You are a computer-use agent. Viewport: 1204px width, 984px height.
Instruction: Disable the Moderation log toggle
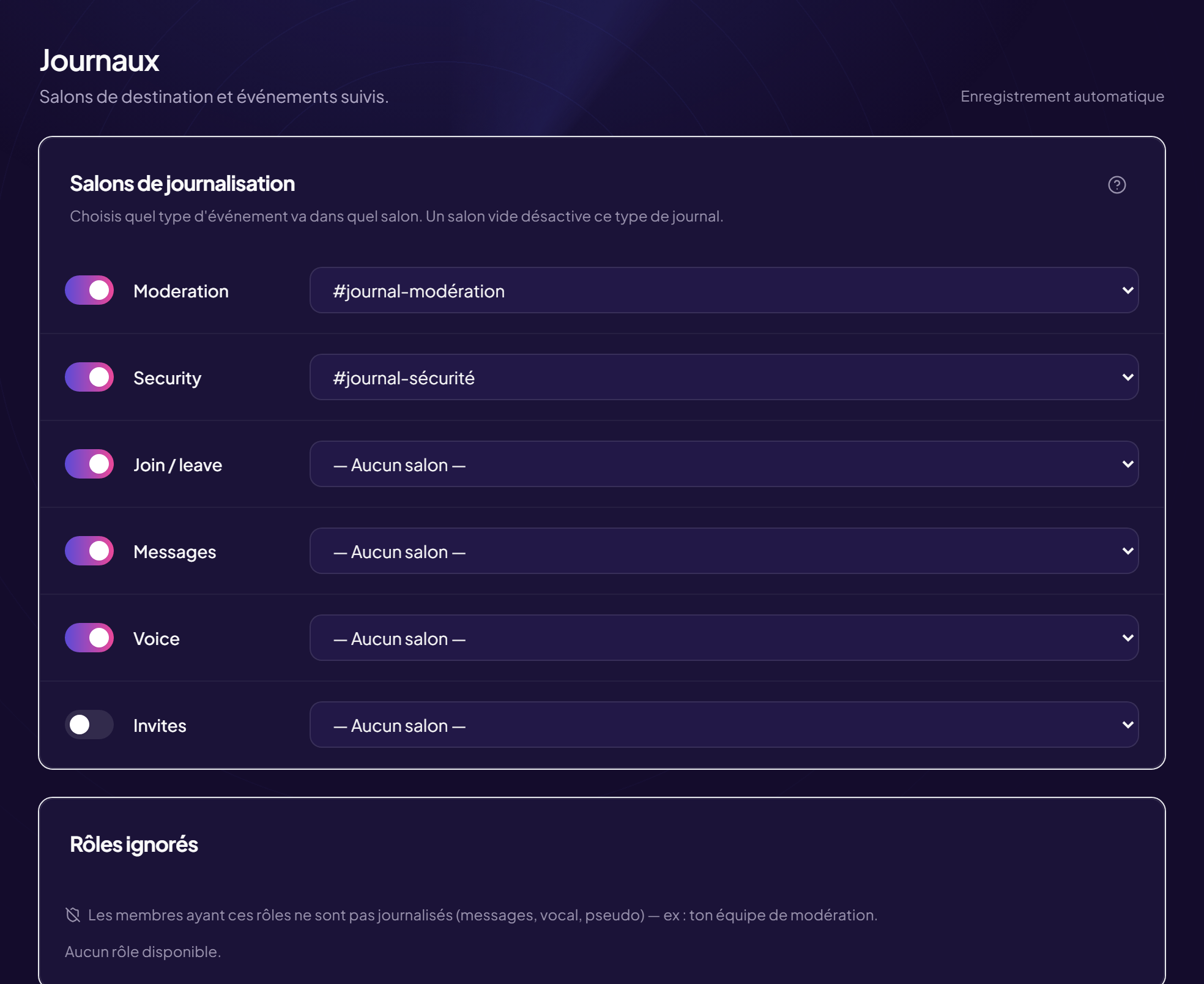89,290
